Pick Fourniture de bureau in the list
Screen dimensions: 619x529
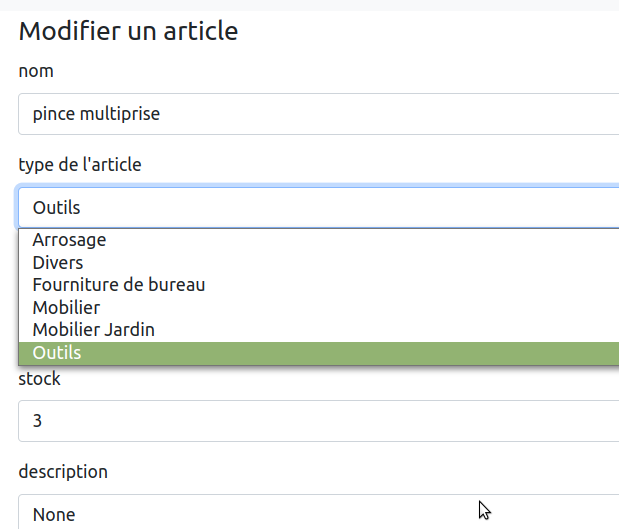pos(119,285)
